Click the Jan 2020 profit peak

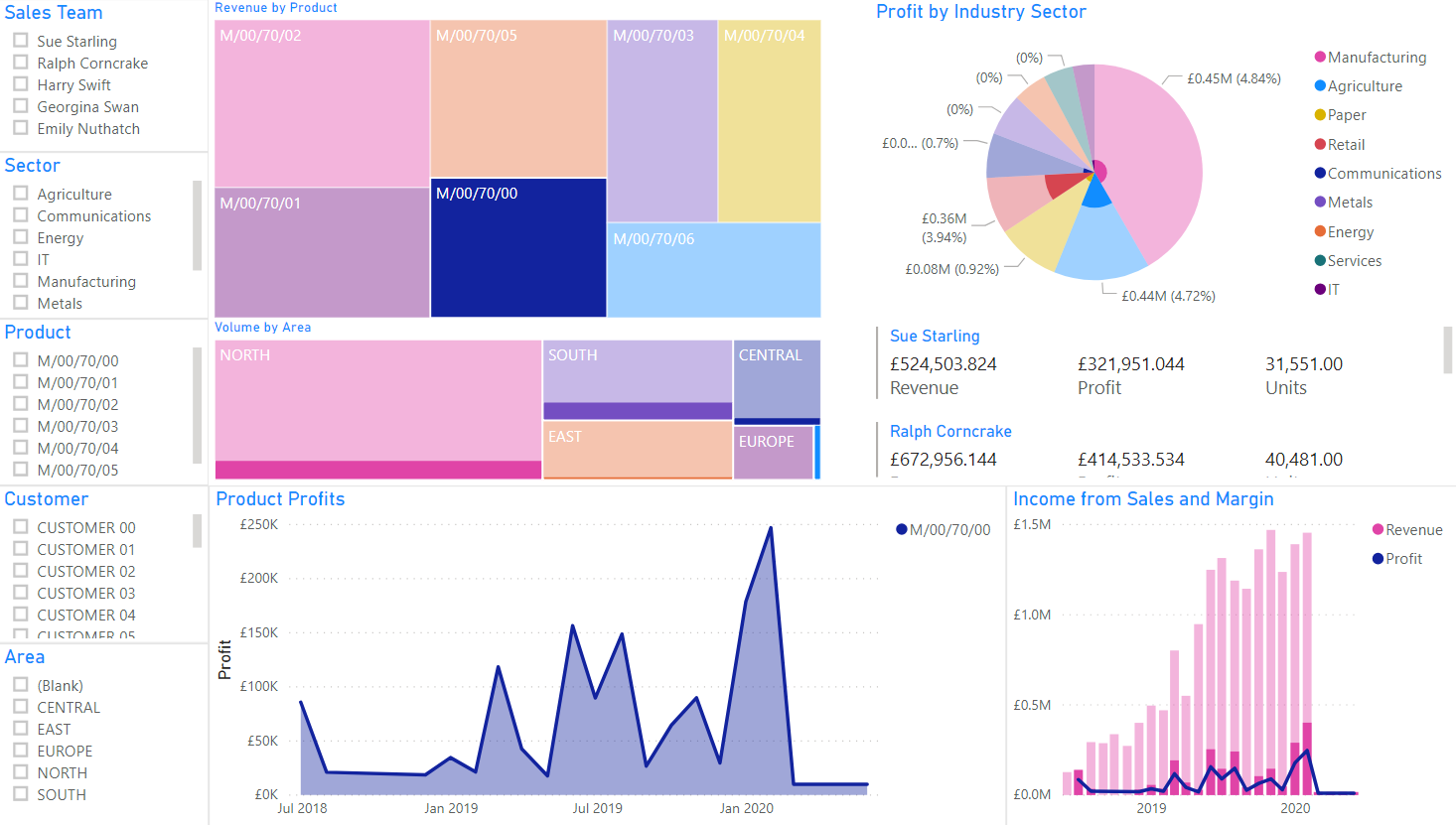coord(771,528)
